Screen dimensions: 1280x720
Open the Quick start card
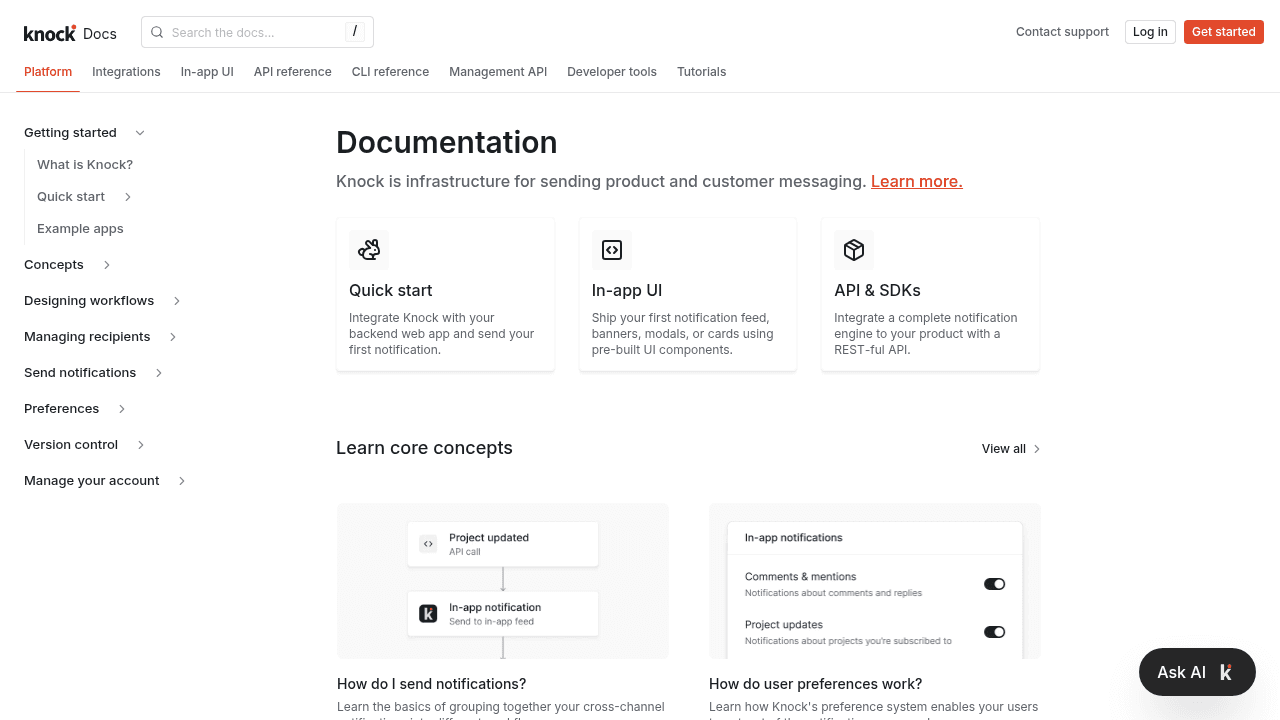coord(446,294)
